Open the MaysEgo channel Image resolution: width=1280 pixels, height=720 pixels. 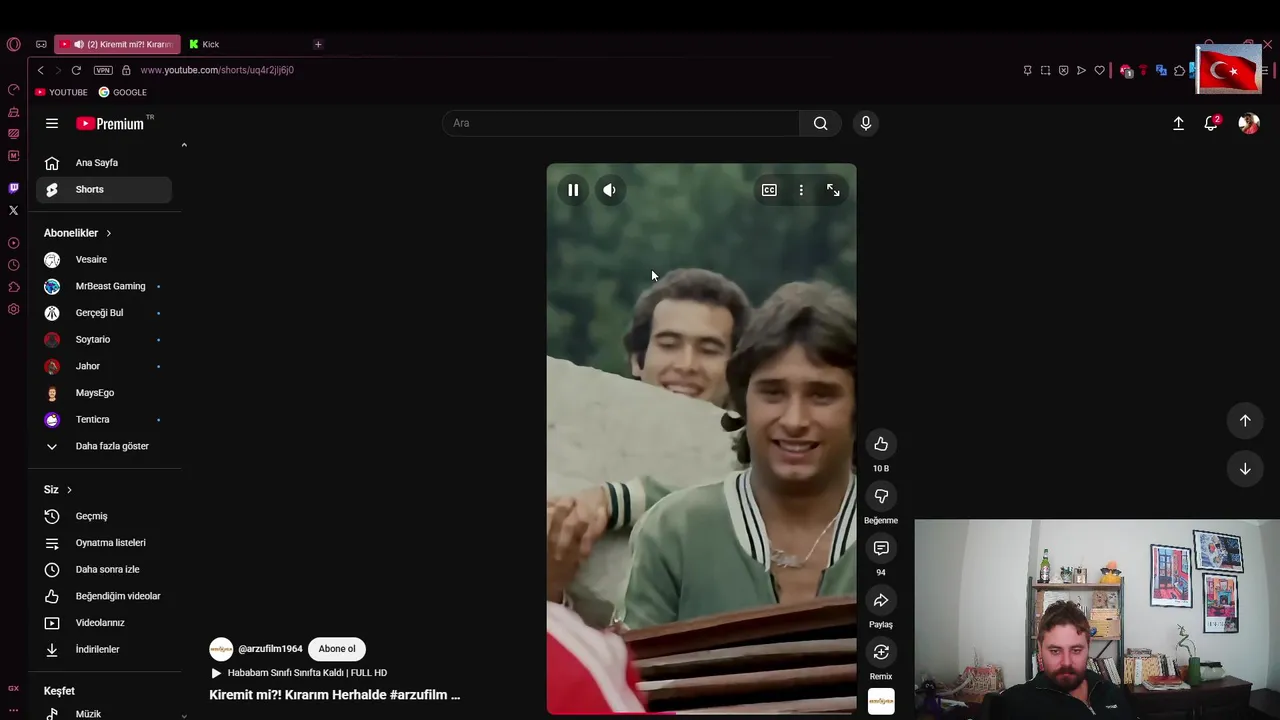point(104,393)
